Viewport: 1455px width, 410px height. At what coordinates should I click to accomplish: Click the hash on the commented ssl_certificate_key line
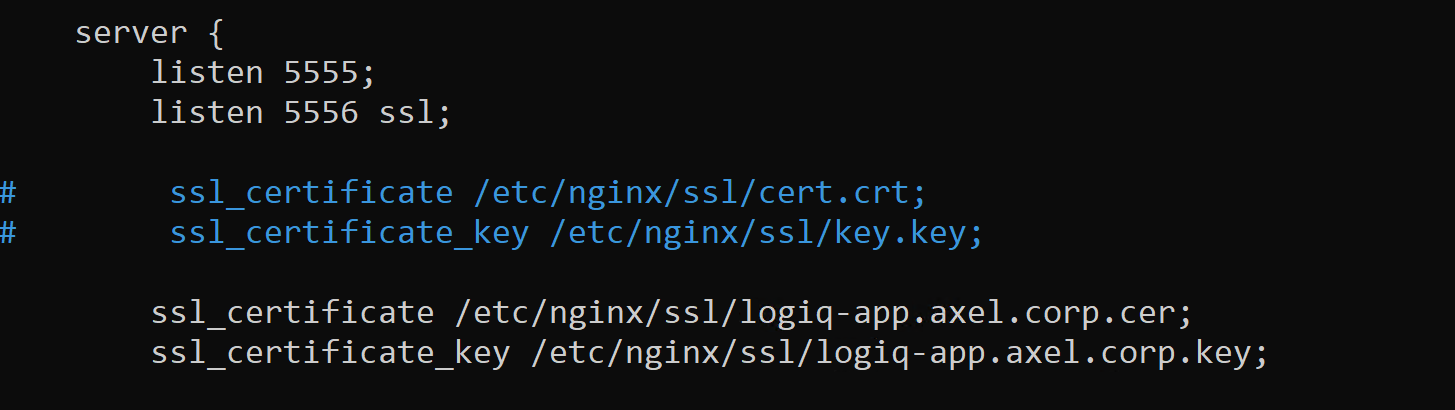(8, 232)
